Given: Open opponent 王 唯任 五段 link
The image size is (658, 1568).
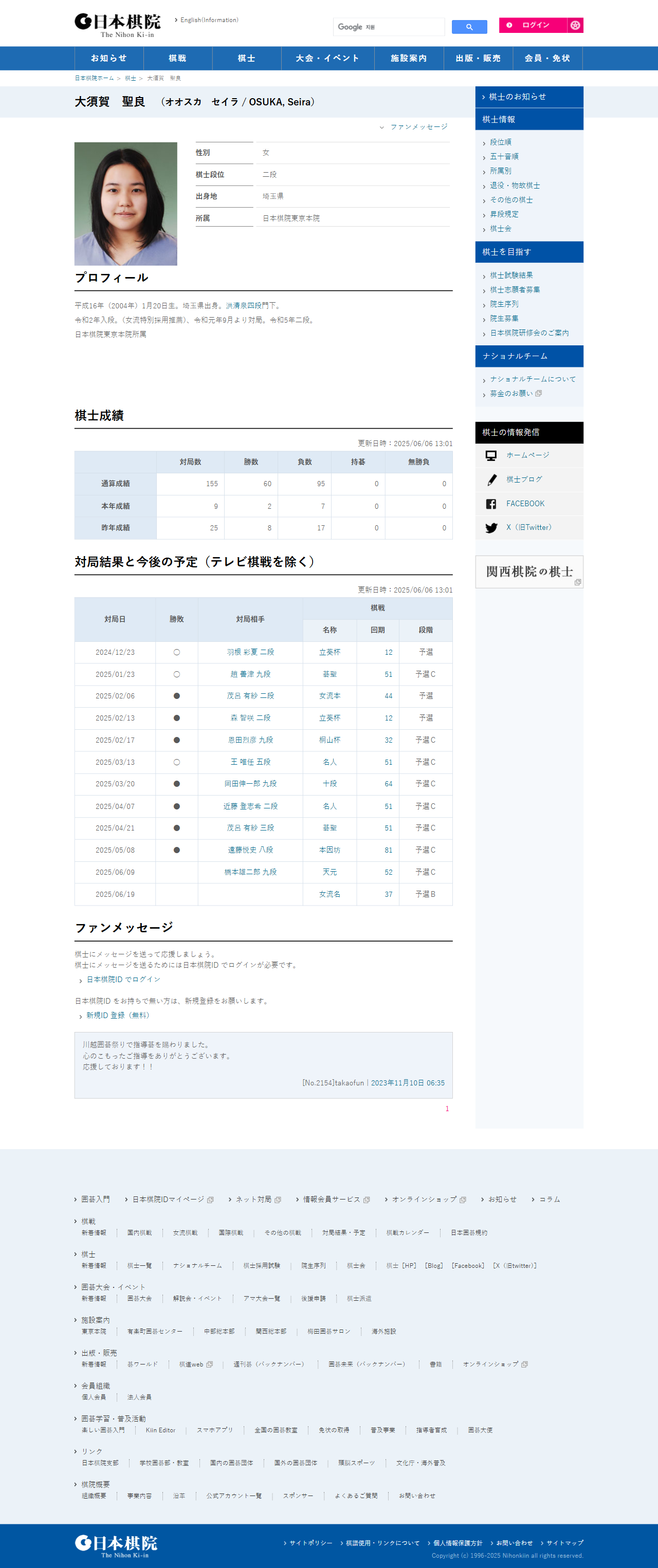Looking at the screenshot, I should coord(250,762).
